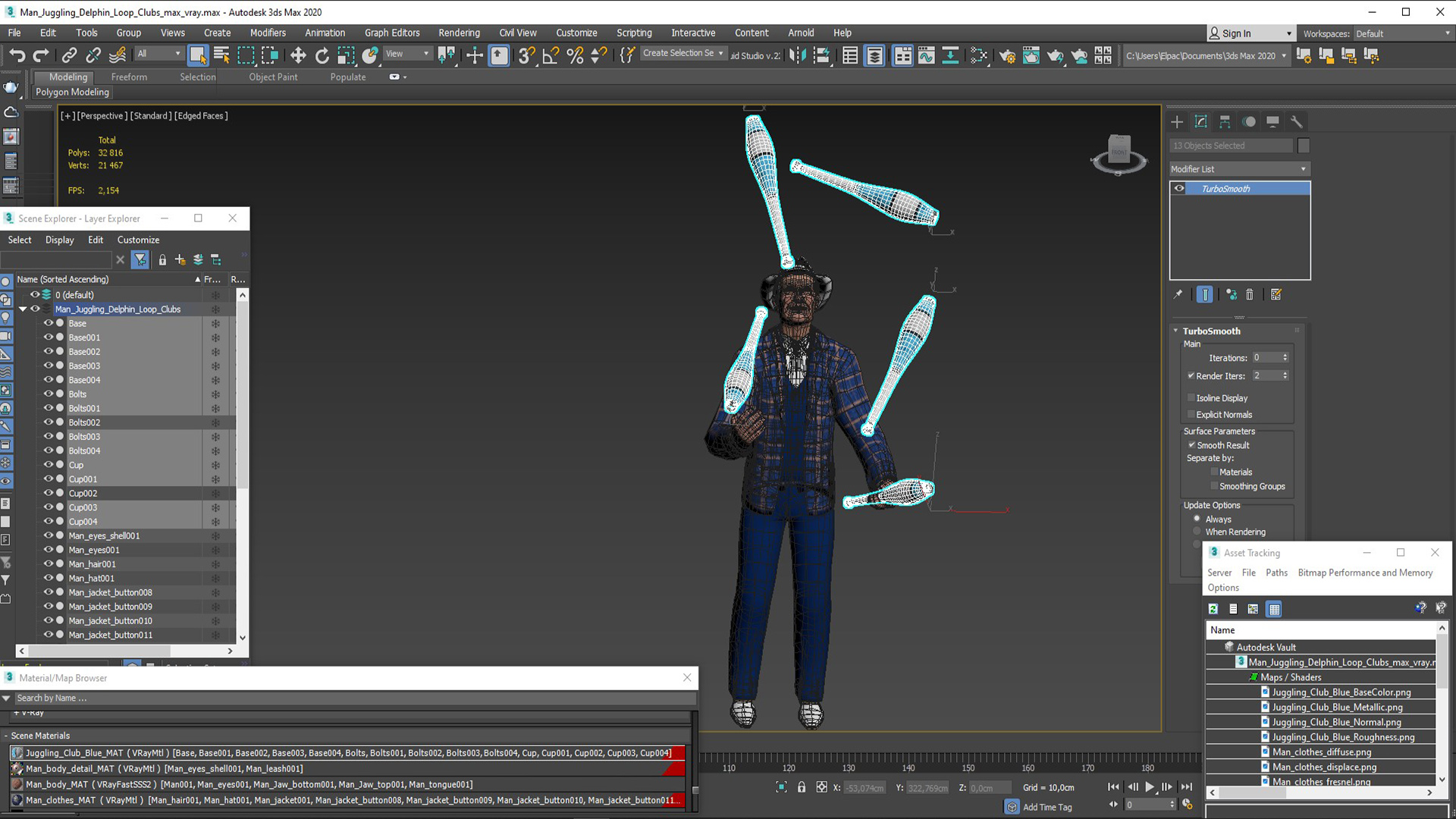
Task: Click Configure Modifier Sets icon
Action: click(1276, 294)
